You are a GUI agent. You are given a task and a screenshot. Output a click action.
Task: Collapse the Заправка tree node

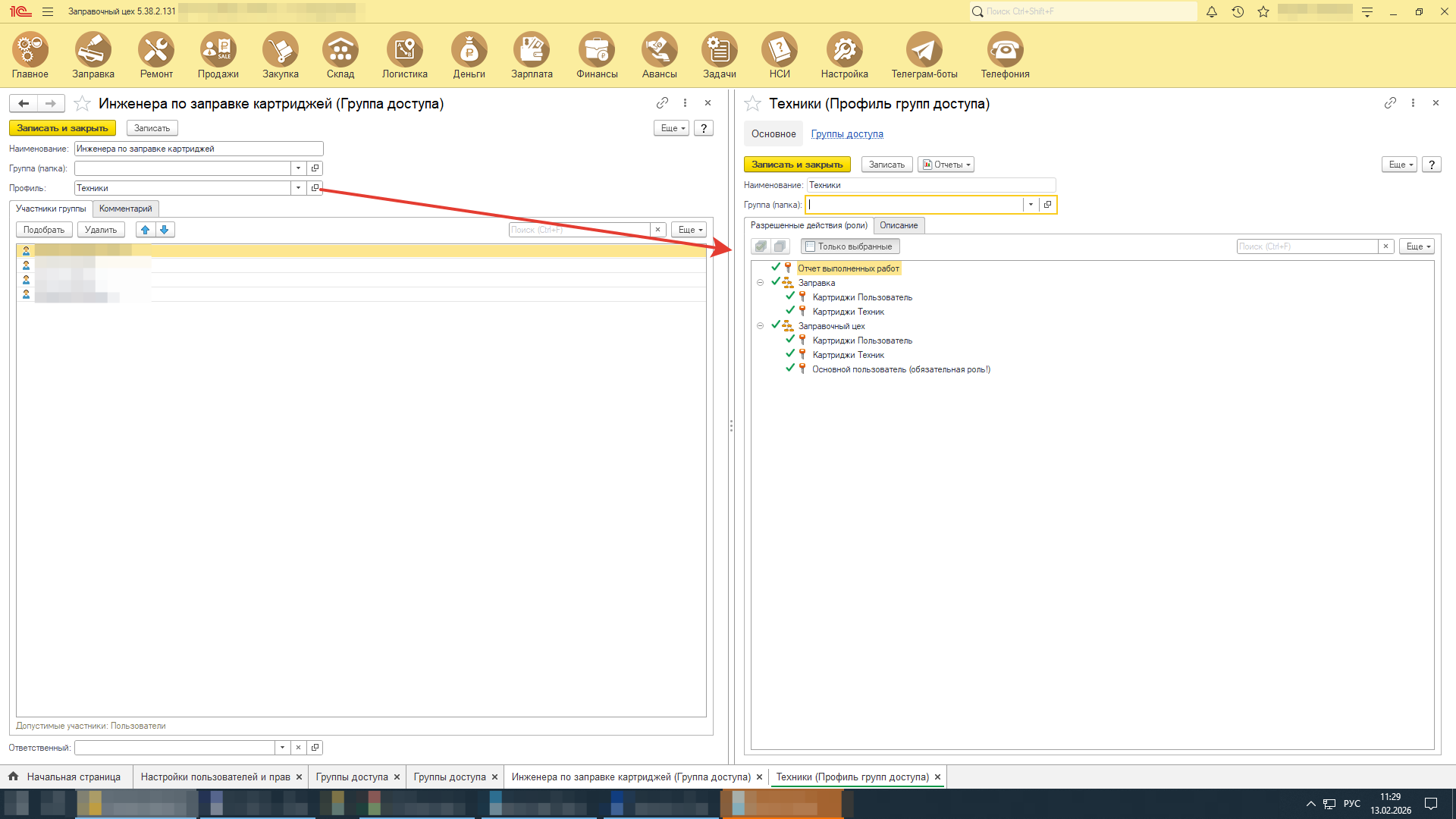pos(760,283)
